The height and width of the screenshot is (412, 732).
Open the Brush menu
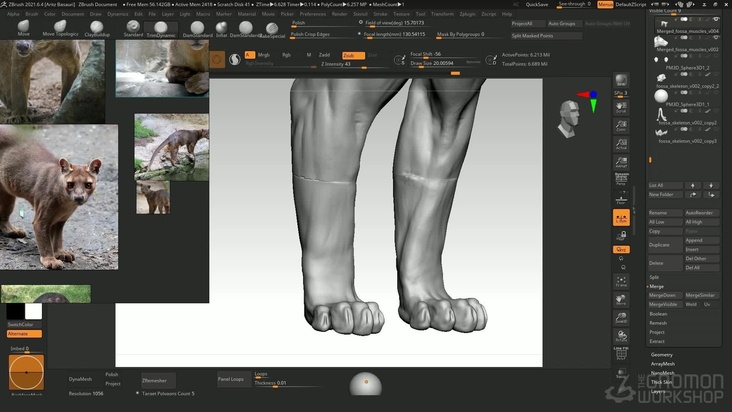pos(32,14)
